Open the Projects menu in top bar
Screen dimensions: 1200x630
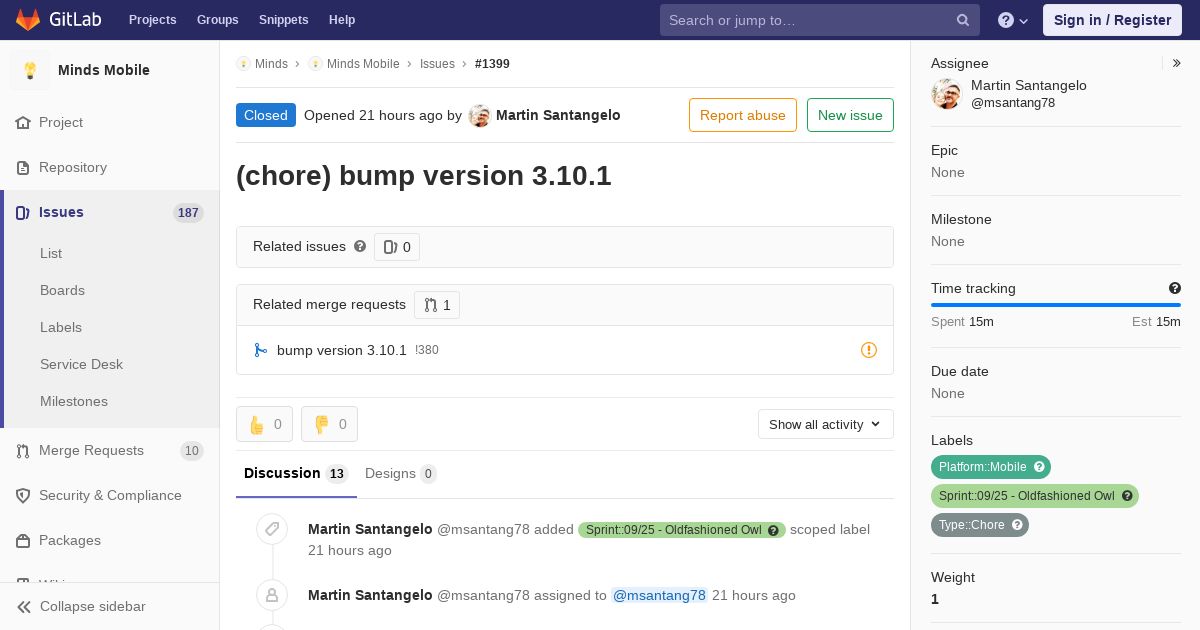152,20
